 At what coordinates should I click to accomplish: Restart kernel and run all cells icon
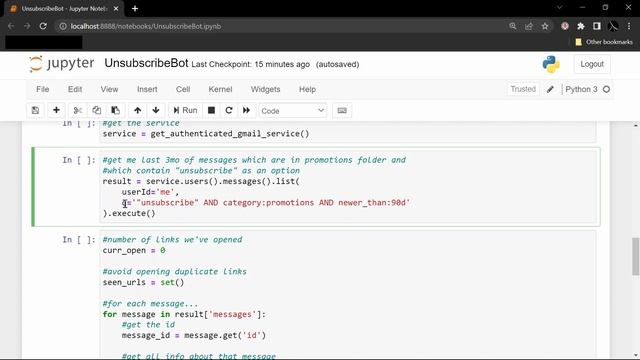coord(247,110)
